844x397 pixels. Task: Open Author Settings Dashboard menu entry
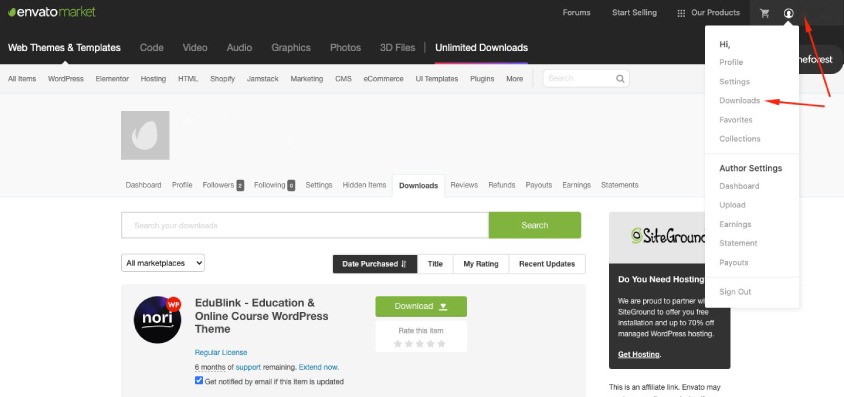coord(739,186)
